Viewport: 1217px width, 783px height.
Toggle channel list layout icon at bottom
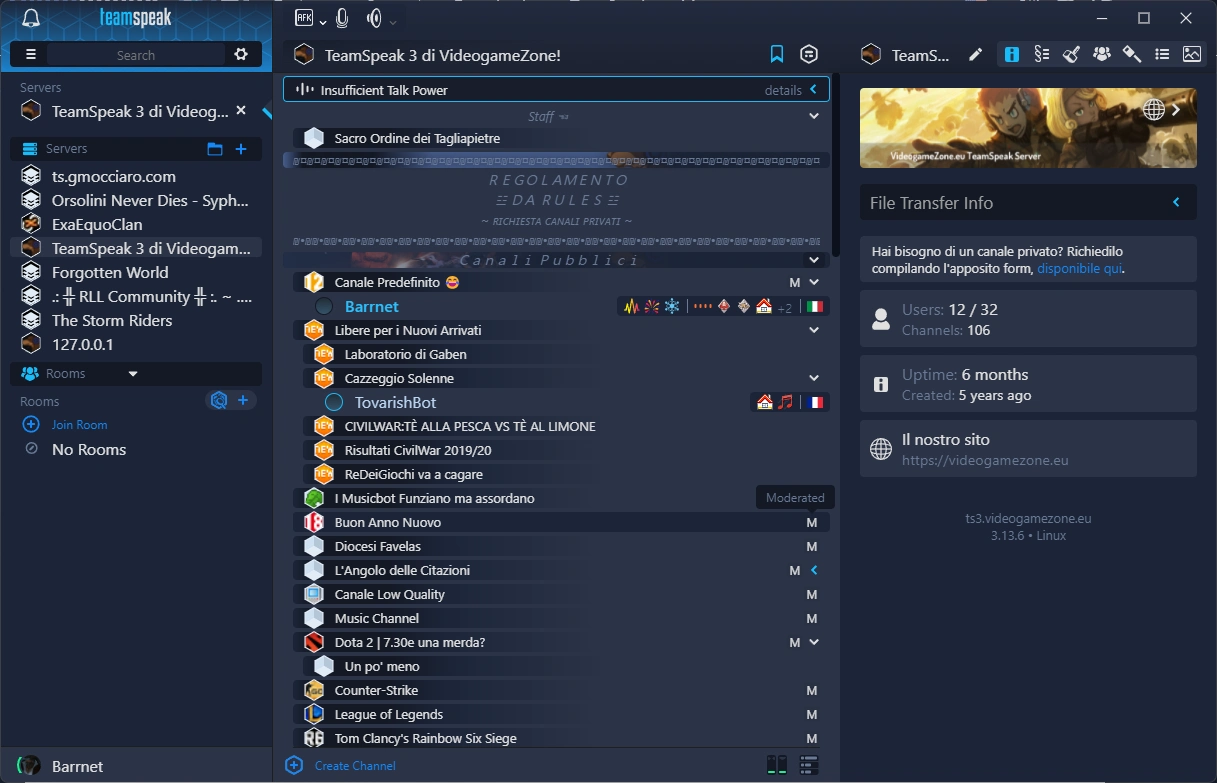[x=809, y=765]
